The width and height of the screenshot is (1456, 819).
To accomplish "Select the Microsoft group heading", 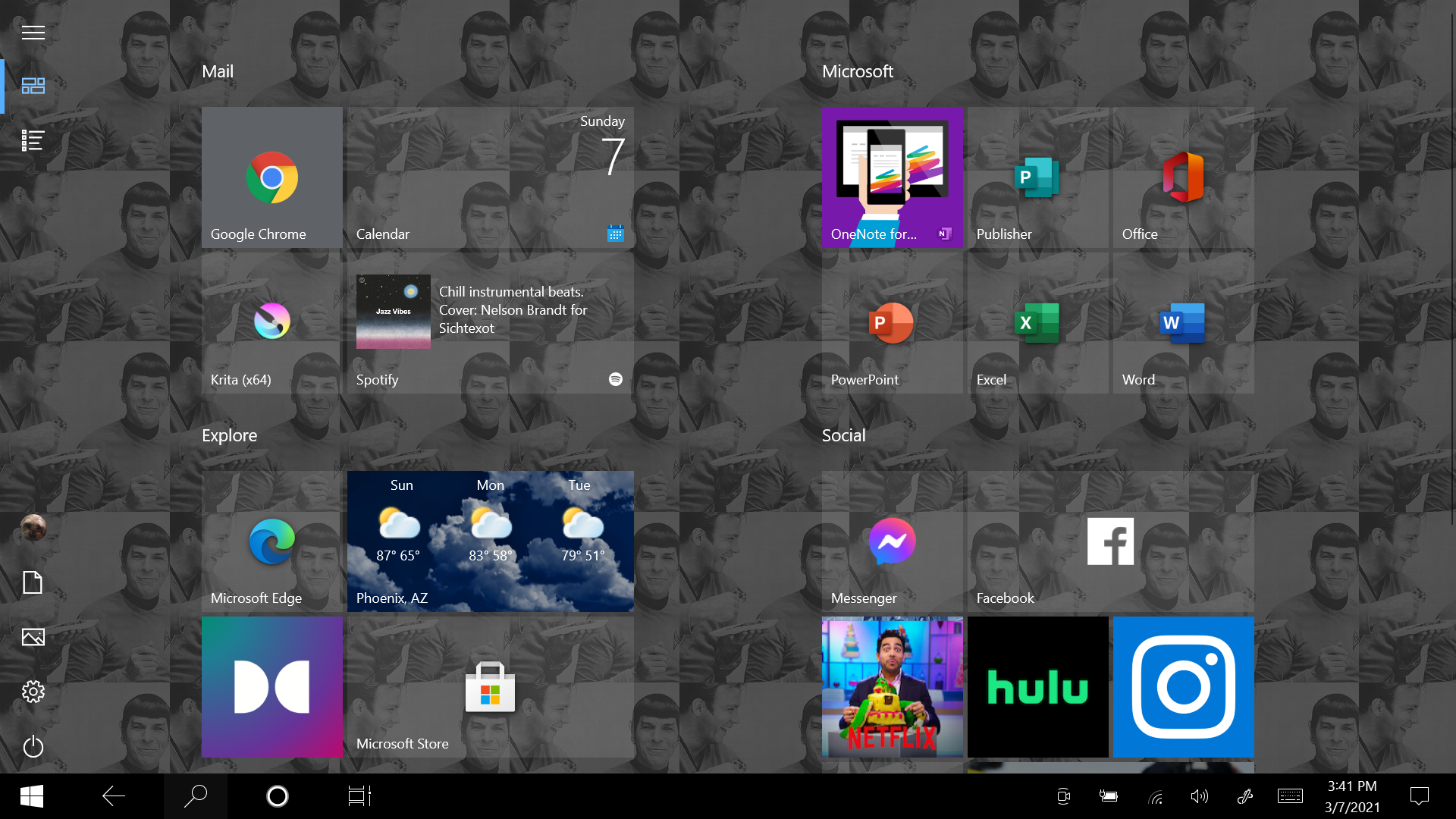I will (x=858, y=71).
